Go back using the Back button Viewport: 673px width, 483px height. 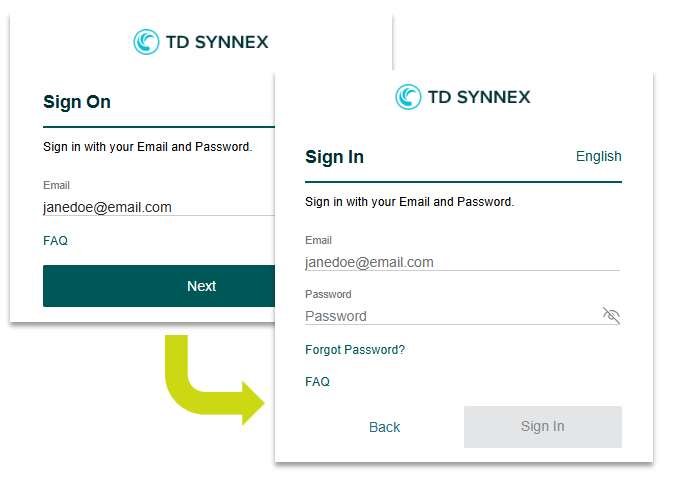(x=384, y=427)
